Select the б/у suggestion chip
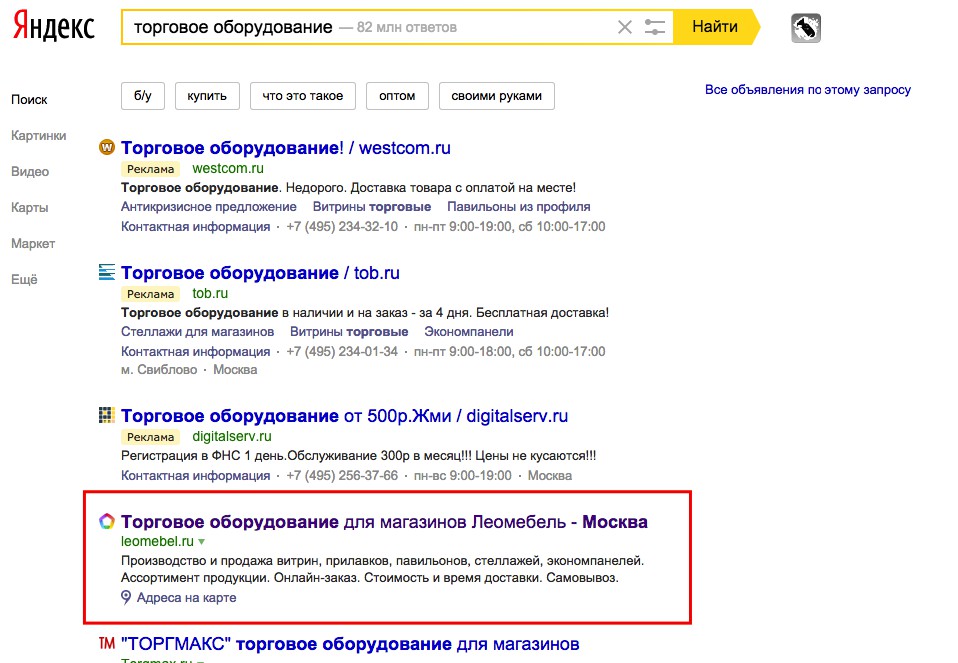The image size is (958, 663). pyautogui.click(x=143, y=96)
